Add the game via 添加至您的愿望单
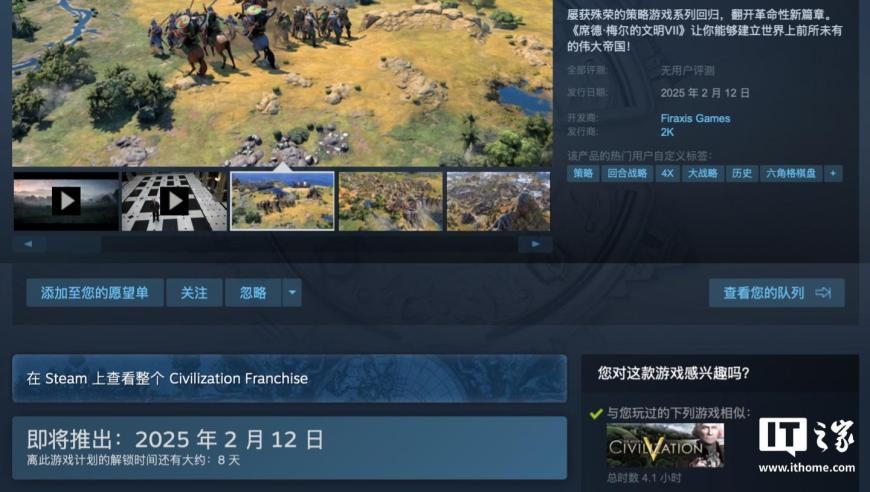The height and width of the screenshot is (492, 870). [95, 293]
